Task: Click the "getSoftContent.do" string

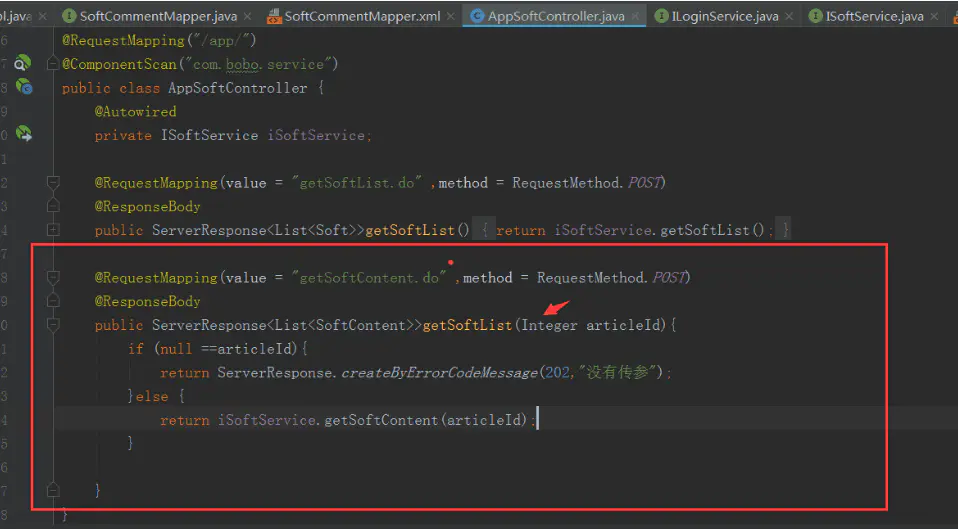Action: (x=369, y=277)
